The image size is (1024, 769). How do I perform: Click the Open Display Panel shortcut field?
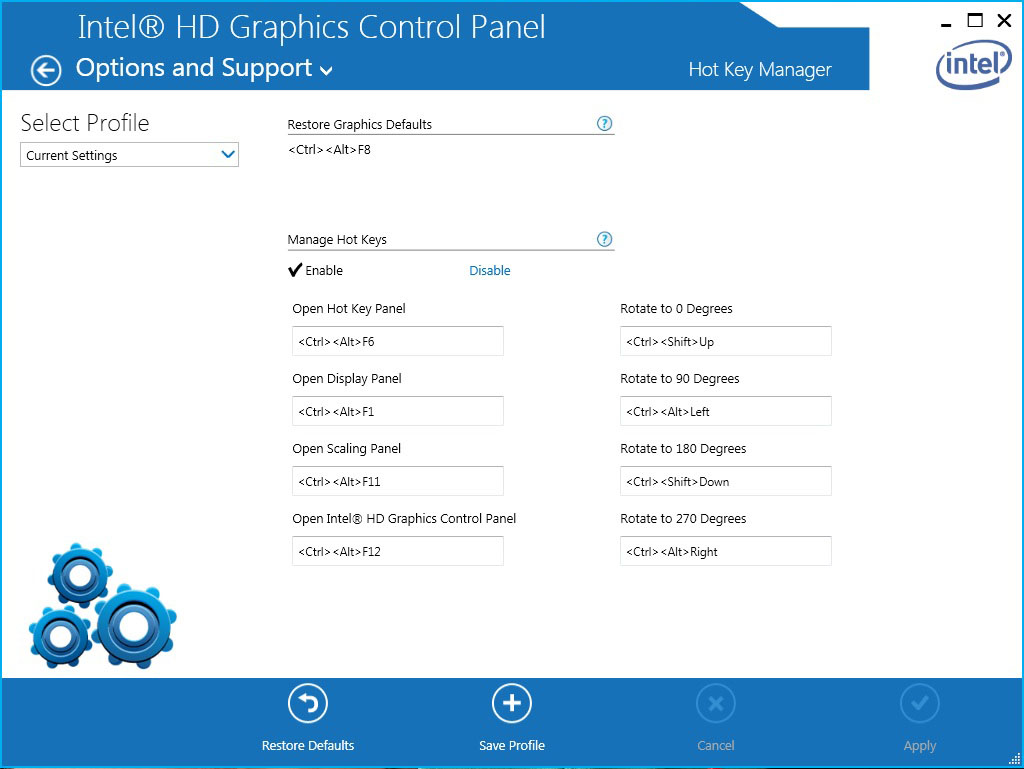coord(397,411)
